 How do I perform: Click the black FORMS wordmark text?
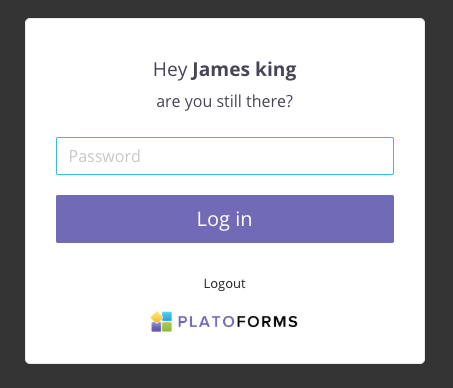[267, 322]
